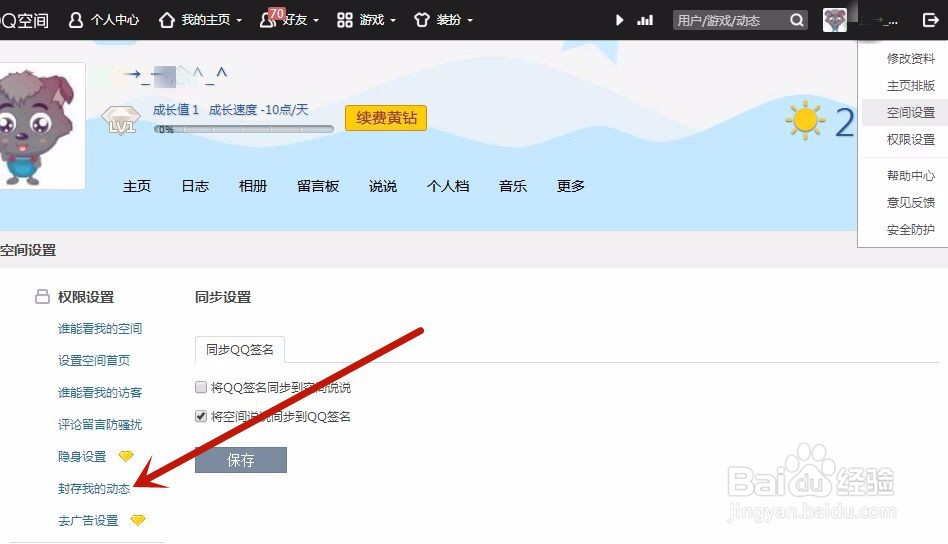Screen dimensions: 948x544
Task: Click the 权限设置 sidebar heading
Action: (x=86, y=297)
